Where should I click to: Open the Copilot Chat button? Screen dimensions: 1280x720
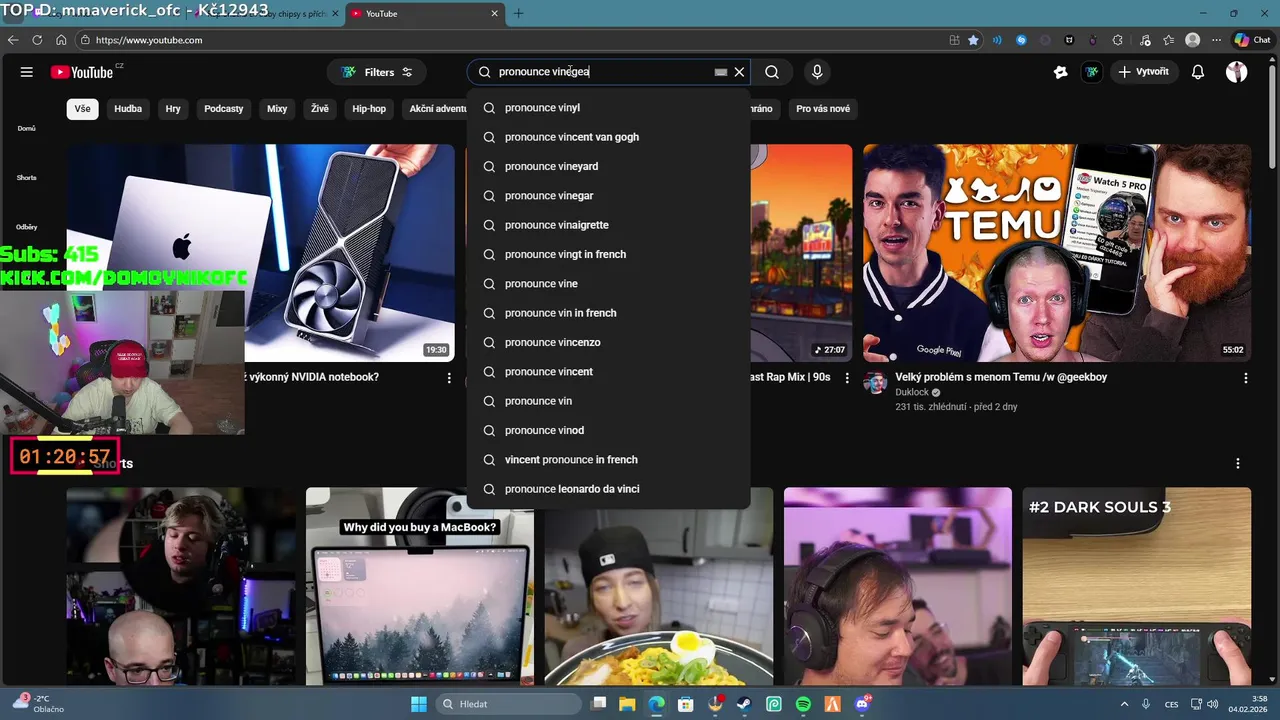click(x=1253, y=40)
